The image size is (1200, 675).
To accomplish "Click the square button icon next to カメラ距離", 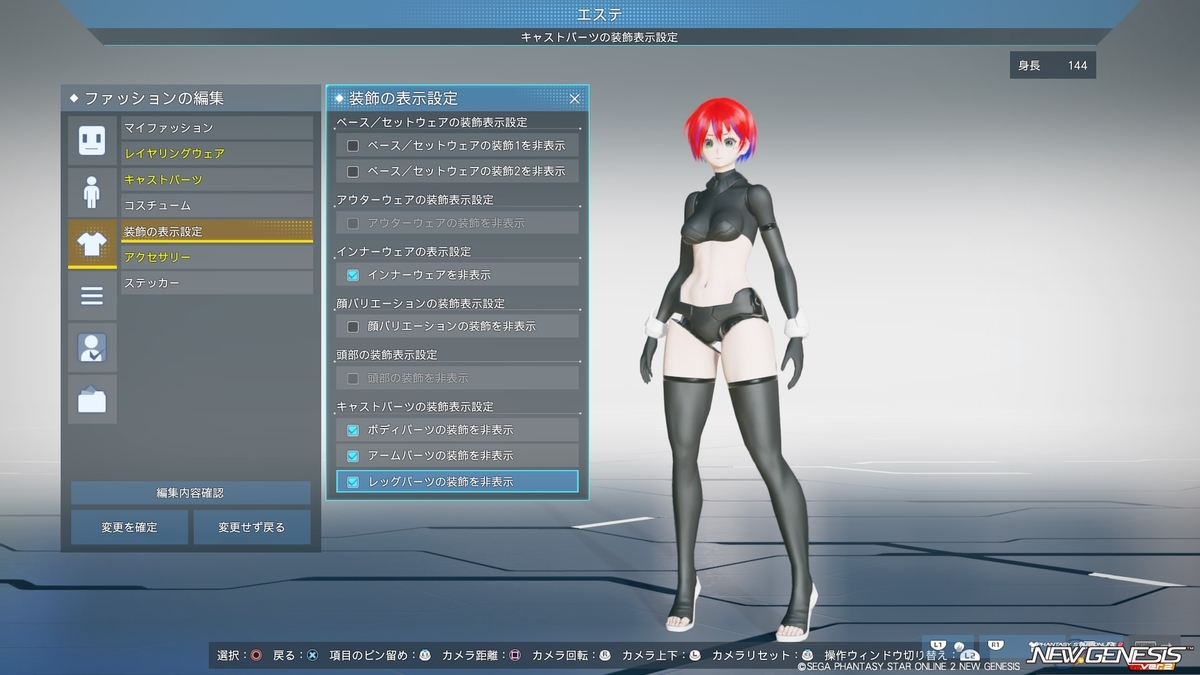I will [x=515, y=656].
